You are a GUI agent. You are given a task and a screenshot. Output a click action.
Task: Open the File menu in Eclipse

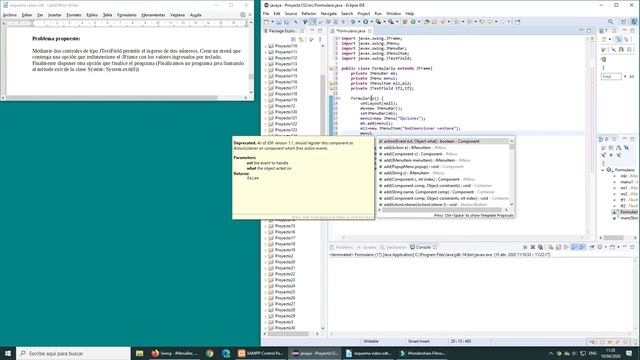(x=266, y=13)
